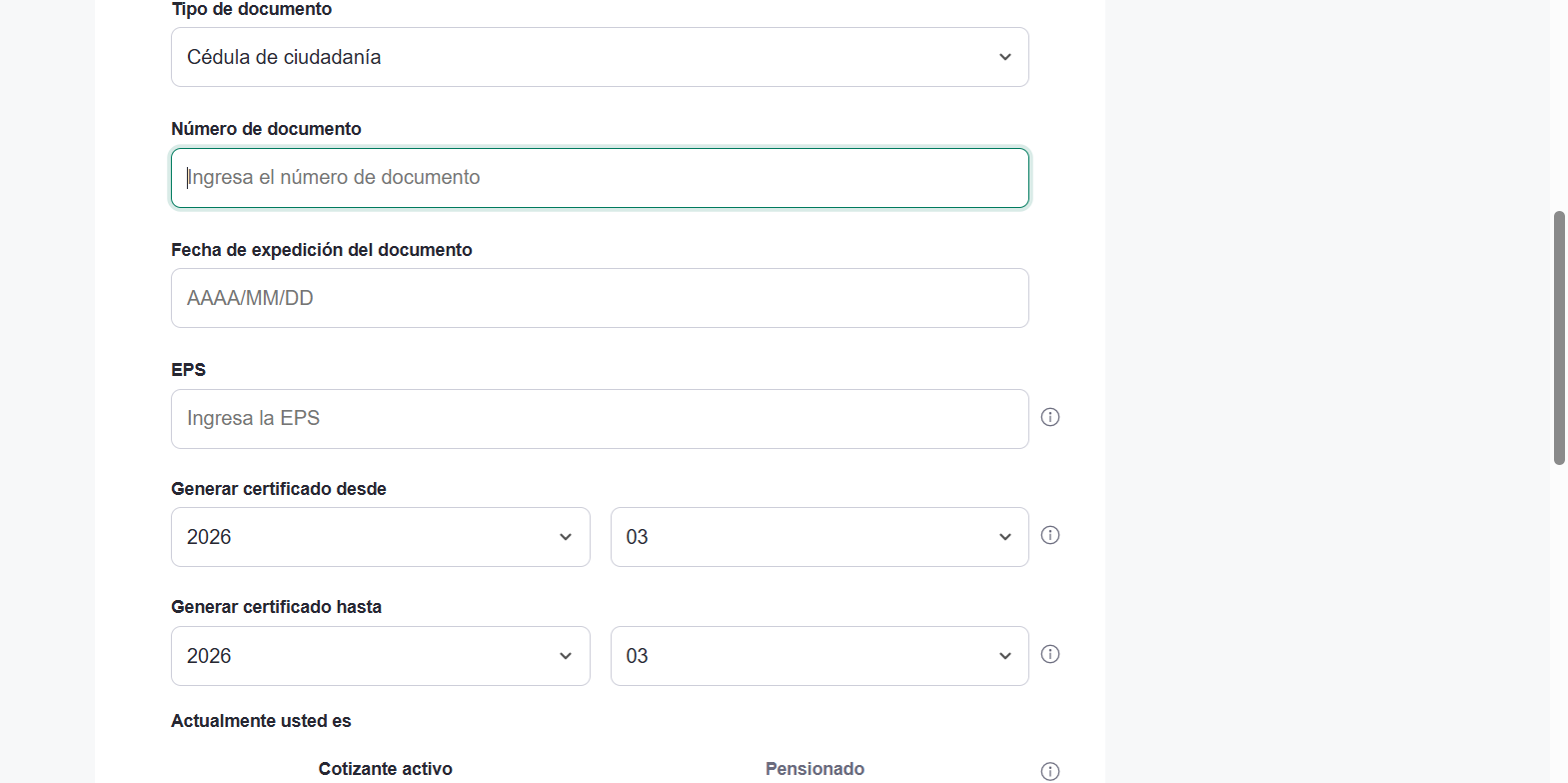The width and height of the screenshot is (1568, 783).
Task: Open the 'Tipo de documento' dropdown
Action: tap(600, 57)
